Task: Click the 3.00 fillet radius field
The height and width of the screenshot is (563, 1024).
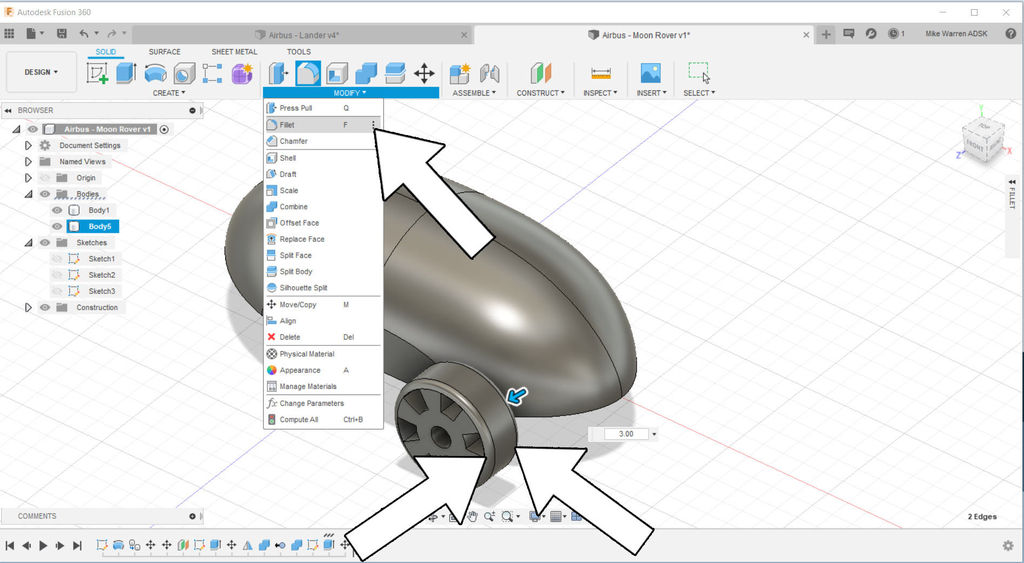Action: click(625, 434)
